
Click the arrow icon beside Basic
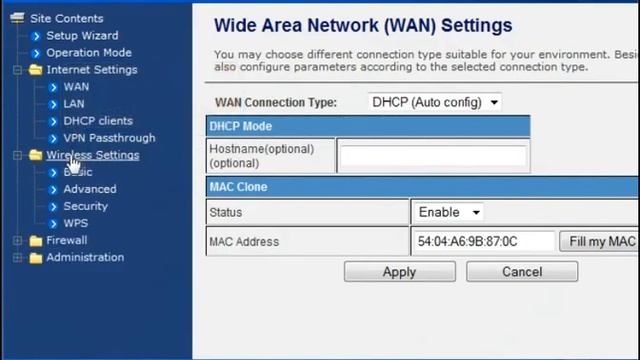pos(53,173)
